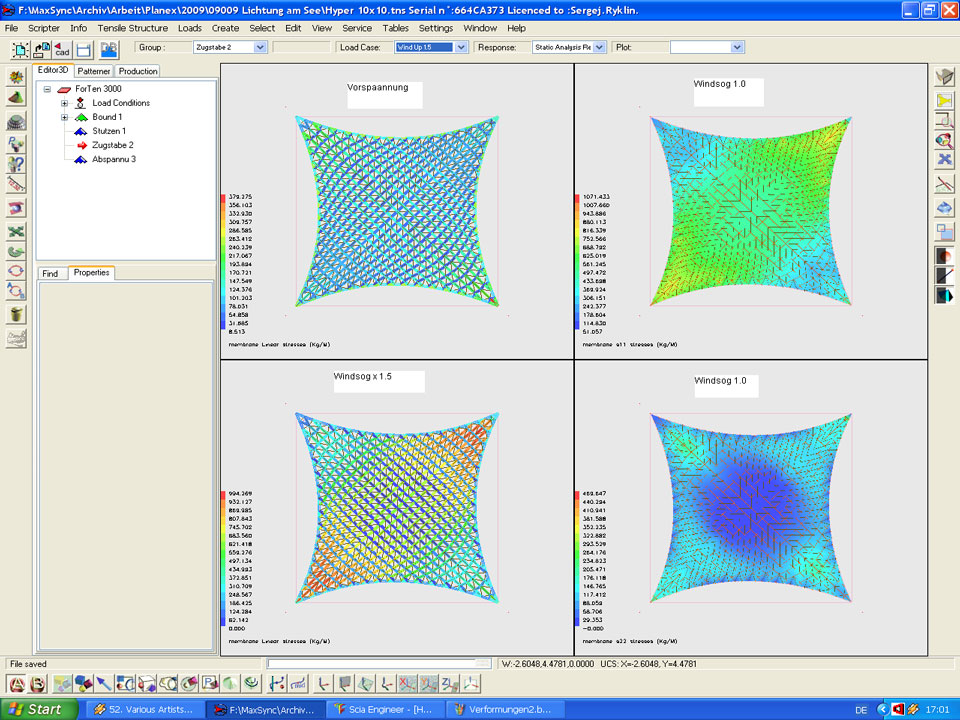The image size is (960, 720).
Task: Switch to the Patterner tab
Action: pos(94,71)
